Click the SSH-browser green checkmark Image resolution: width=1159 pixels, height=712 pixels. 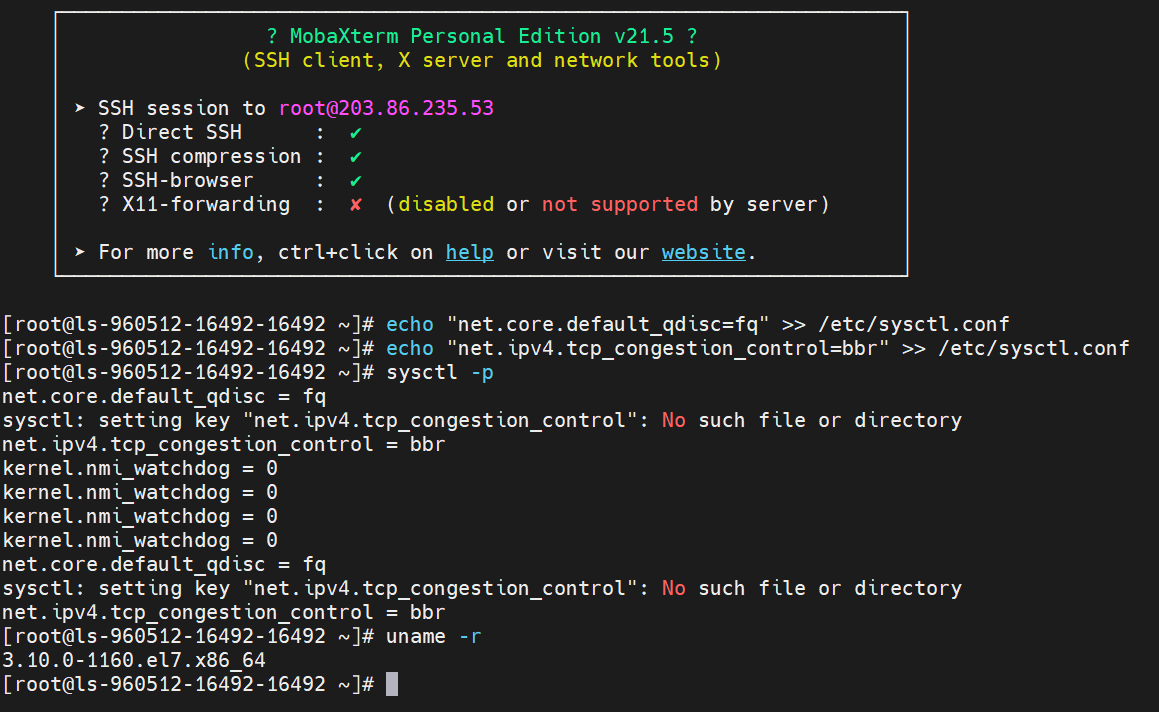(x=355, y=180)
